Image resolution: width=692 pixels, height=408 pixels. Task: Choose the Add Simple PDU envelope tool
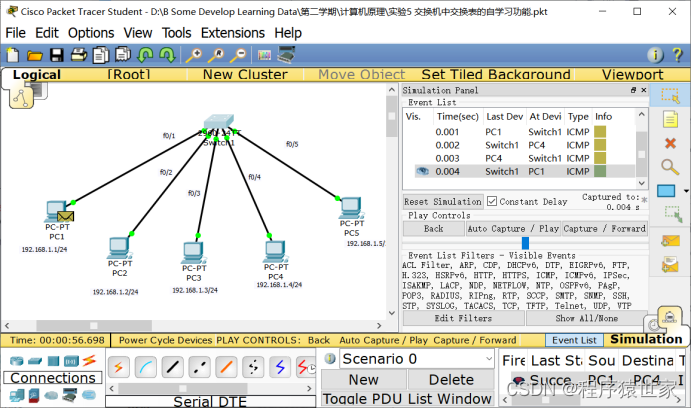[670, 241]
